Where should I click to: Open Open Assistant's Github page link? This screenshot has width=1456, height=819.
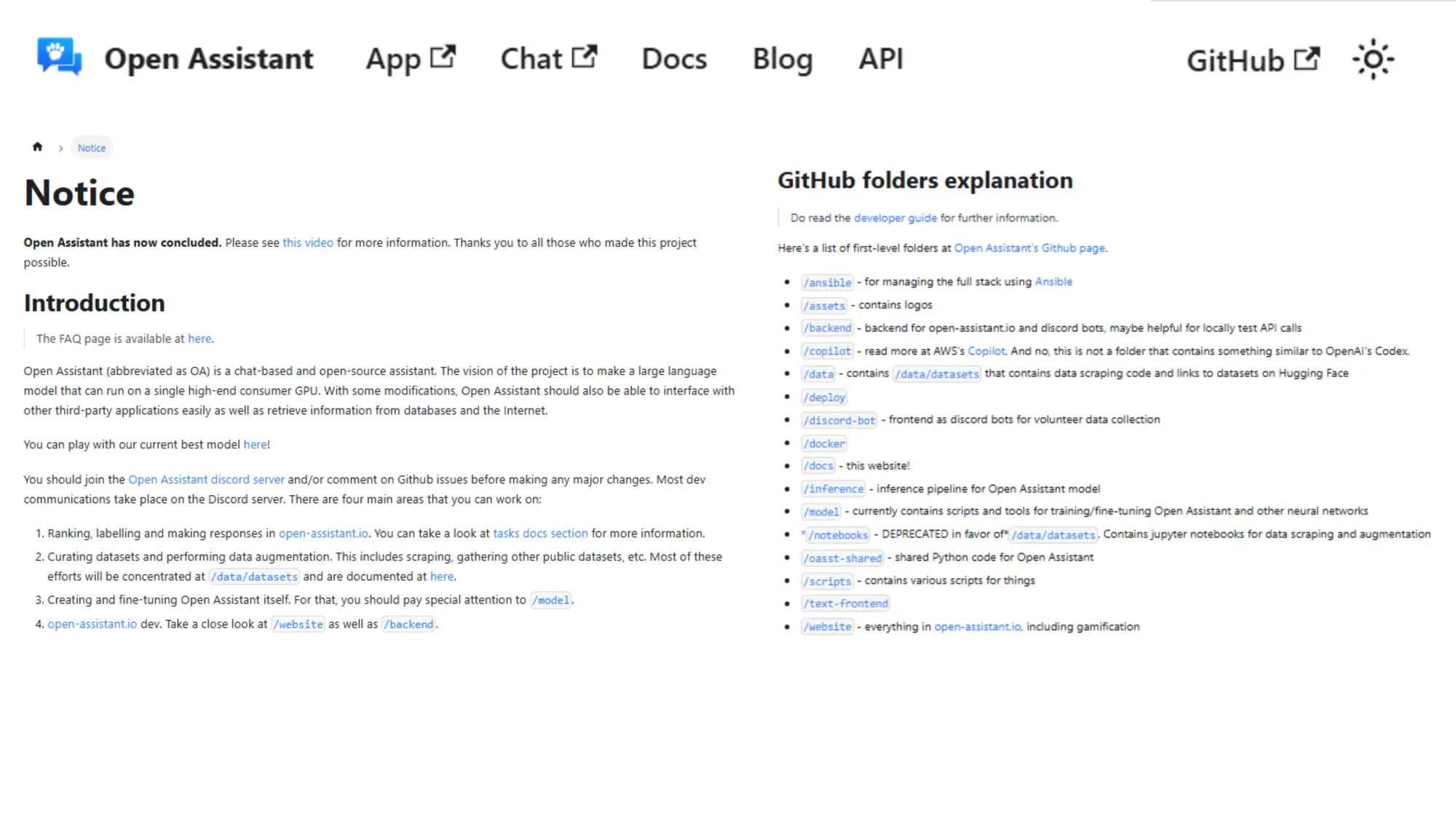coord(1029,248)
